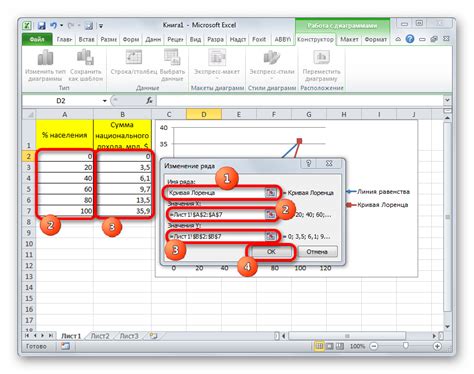Click the Undo arrow icon
Viewport: 474px width, 374px height.
pyautogui.click(x=54, y=25)
